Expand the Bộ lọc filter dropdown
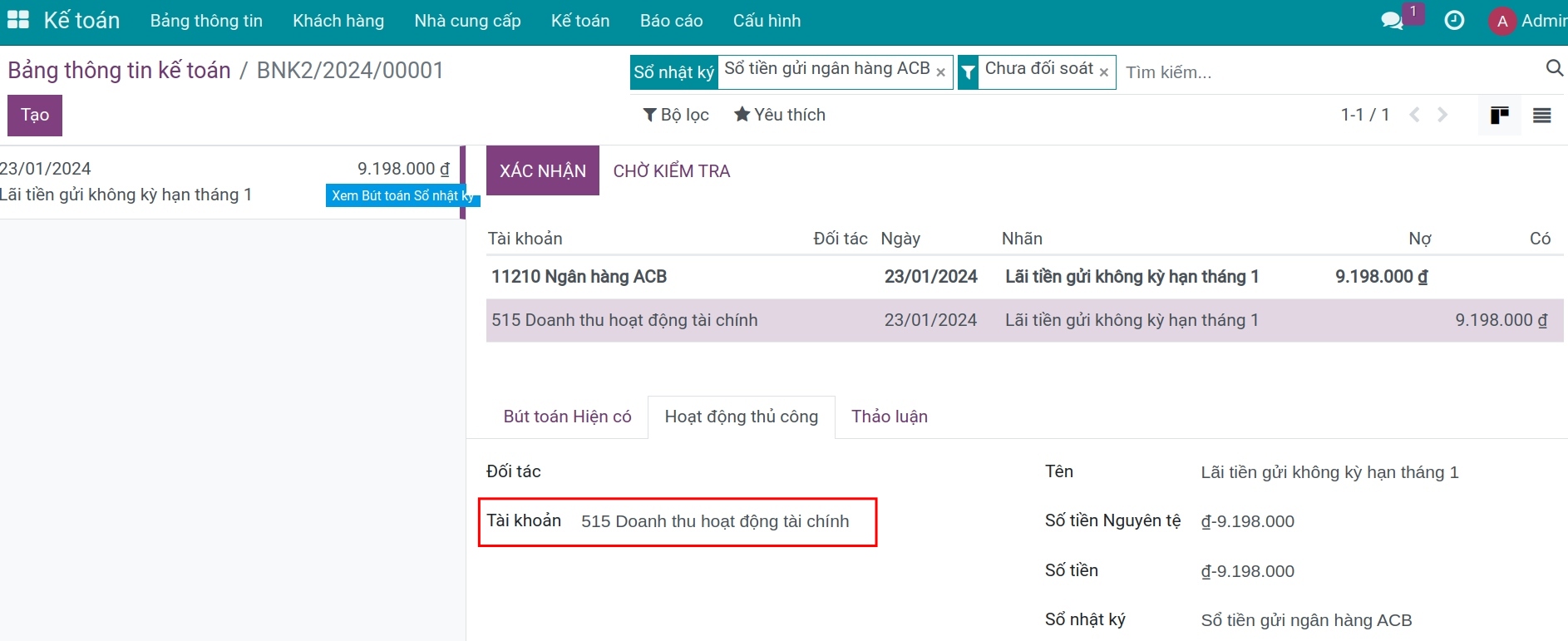 pyautogui.click(x=676, y=115)
